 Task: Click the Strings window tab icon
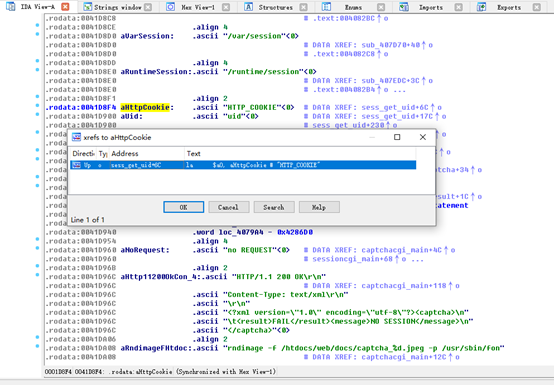pyautogui.click(x=88, y=7)
